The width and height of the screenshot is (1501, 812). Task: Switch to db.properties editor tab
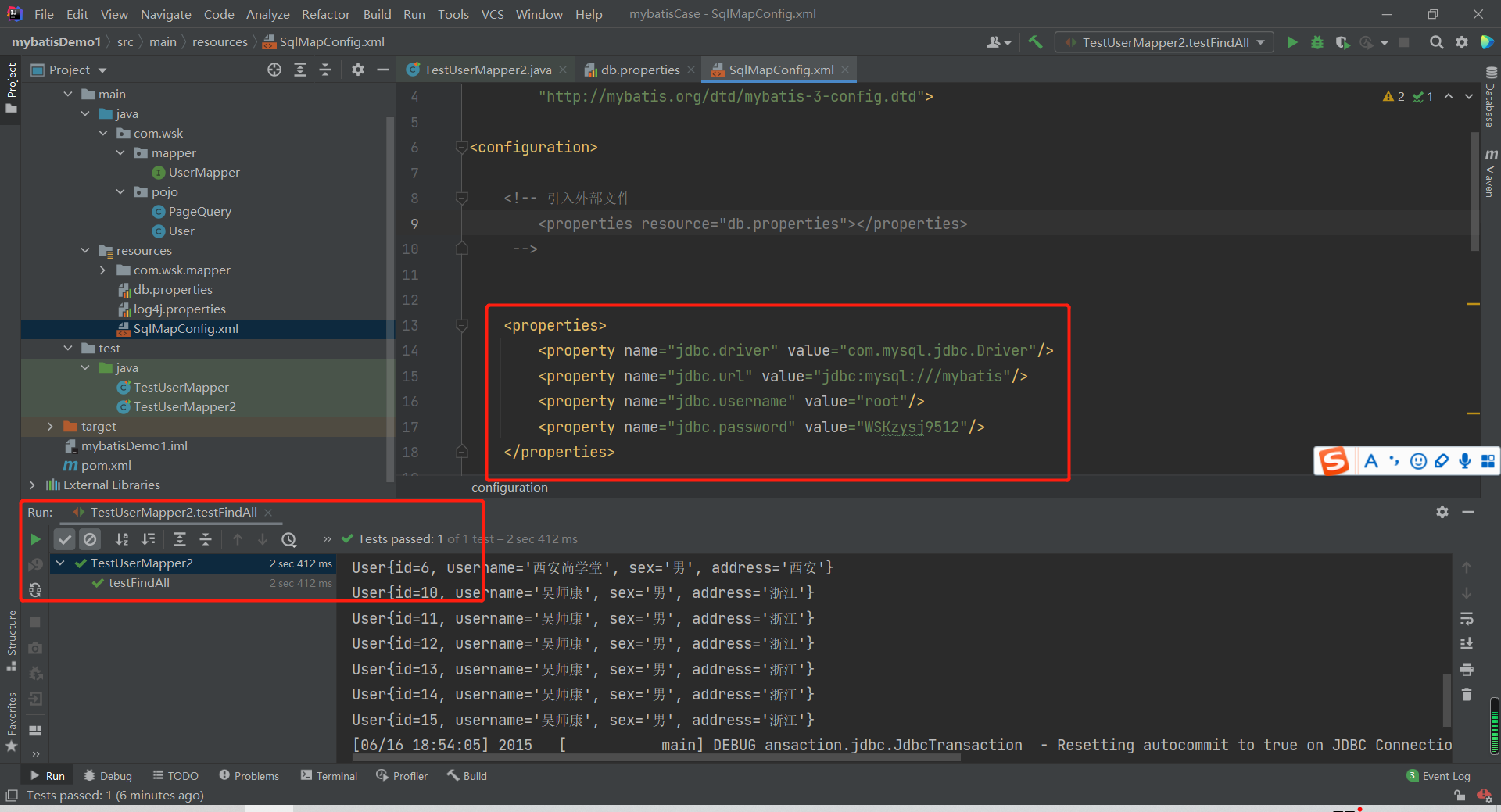click(x=639, y=70)
